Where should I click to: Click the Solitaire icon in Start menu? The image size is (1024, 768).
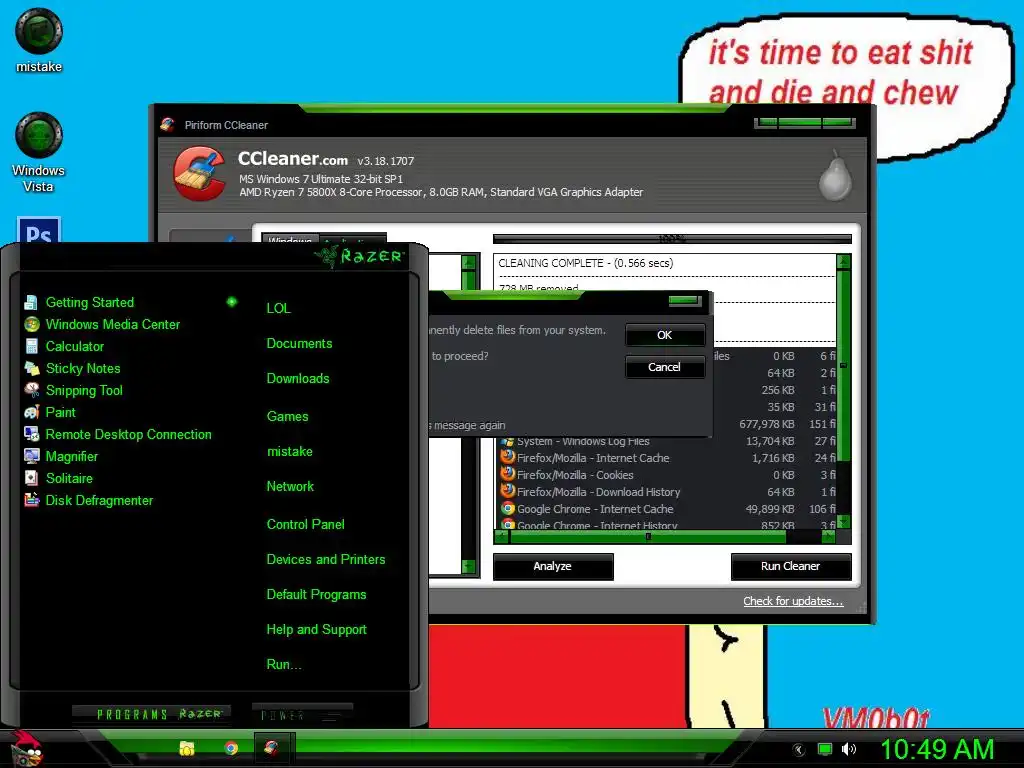pos(31,478)
